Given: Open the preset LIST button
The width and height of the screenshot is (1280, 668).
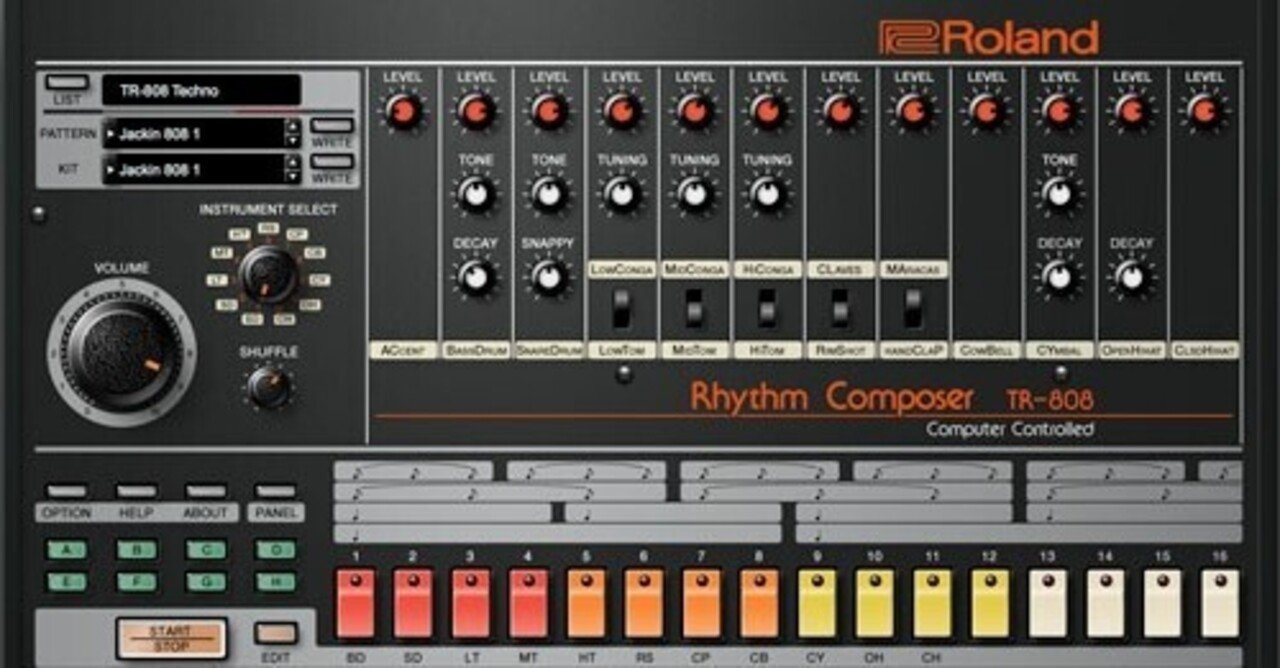Looking at the screenshot, I should point(68,83).
